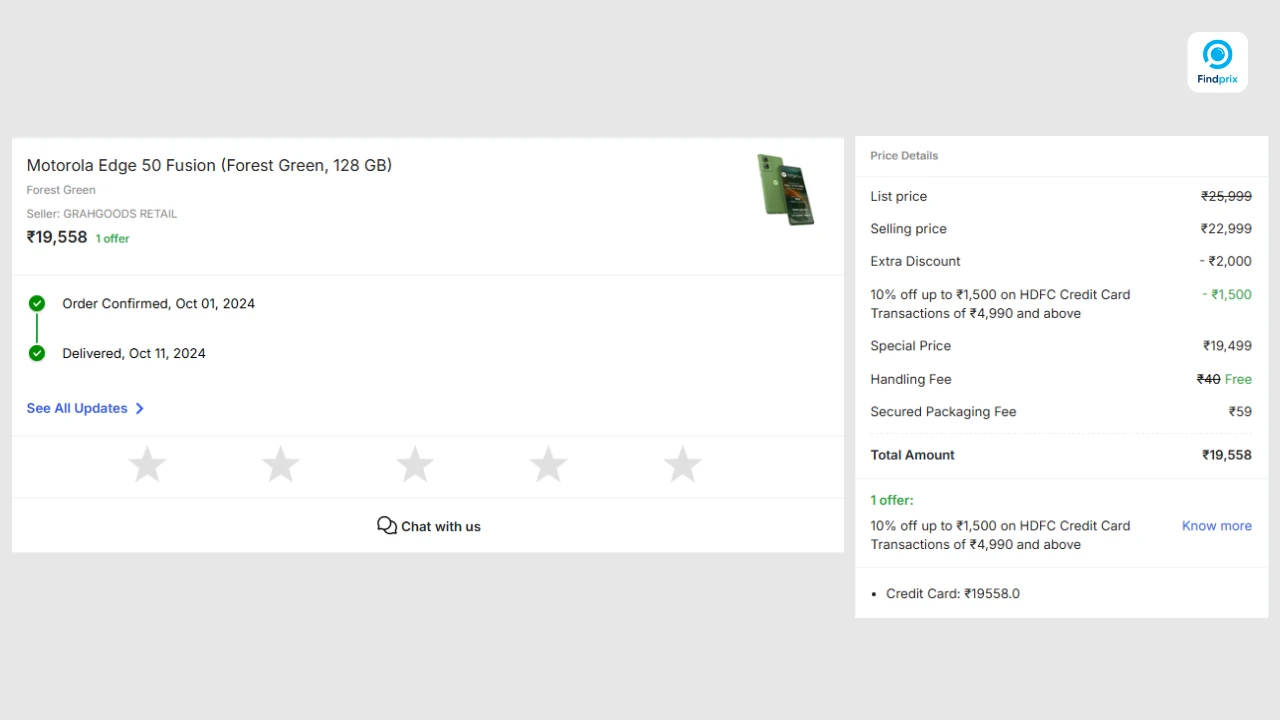Image resolution: width=1280 pixels, height=720 pixels.
Task: Click the struck-through ₹25,999 list price
Action: point(1226,197)
